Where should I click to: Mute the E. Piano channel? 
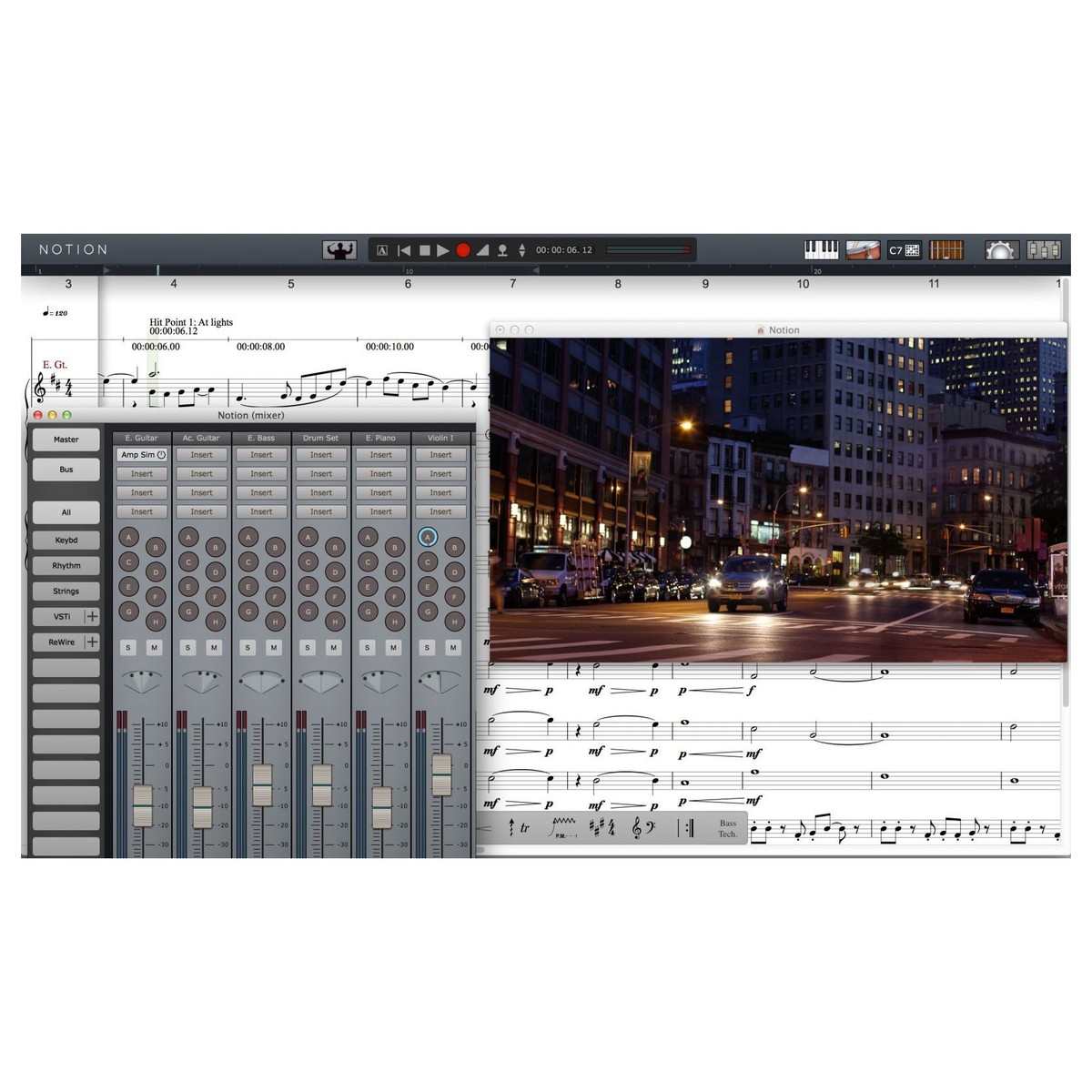click(393, 648)
